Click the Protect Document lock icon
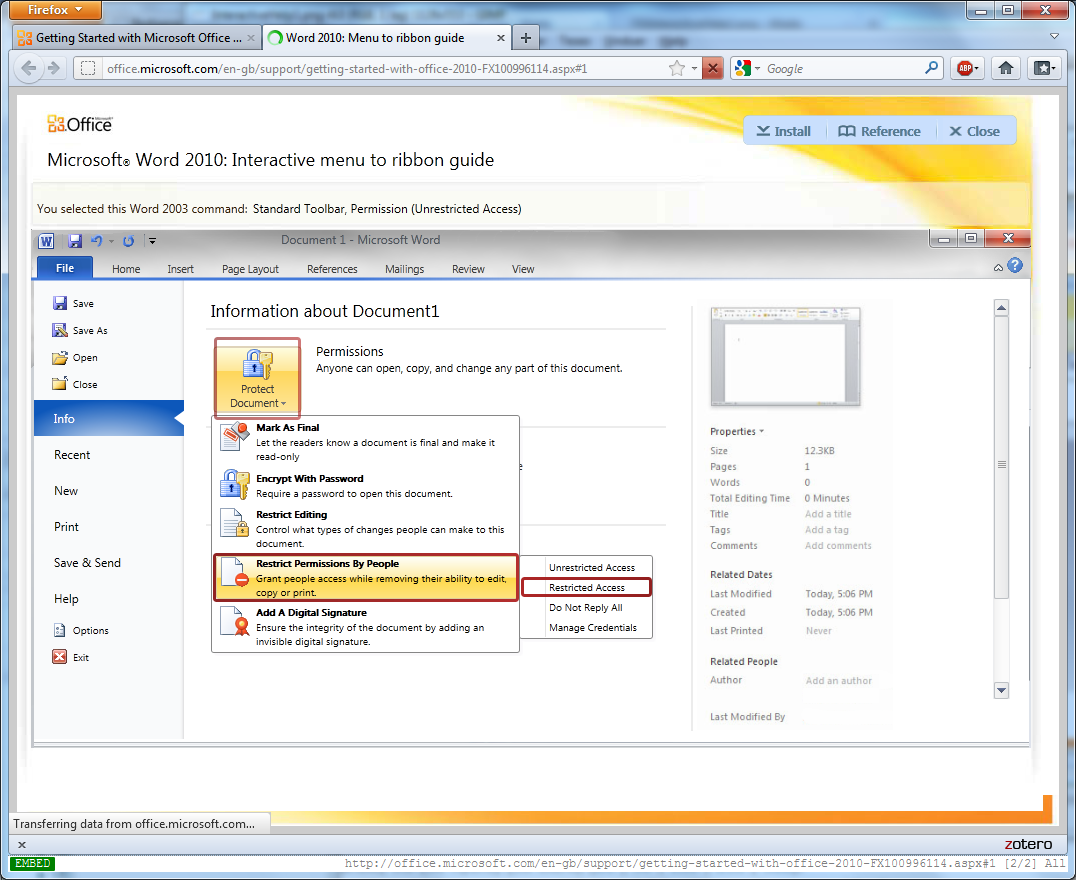The image size is (1076, 880). pos(257,364)
